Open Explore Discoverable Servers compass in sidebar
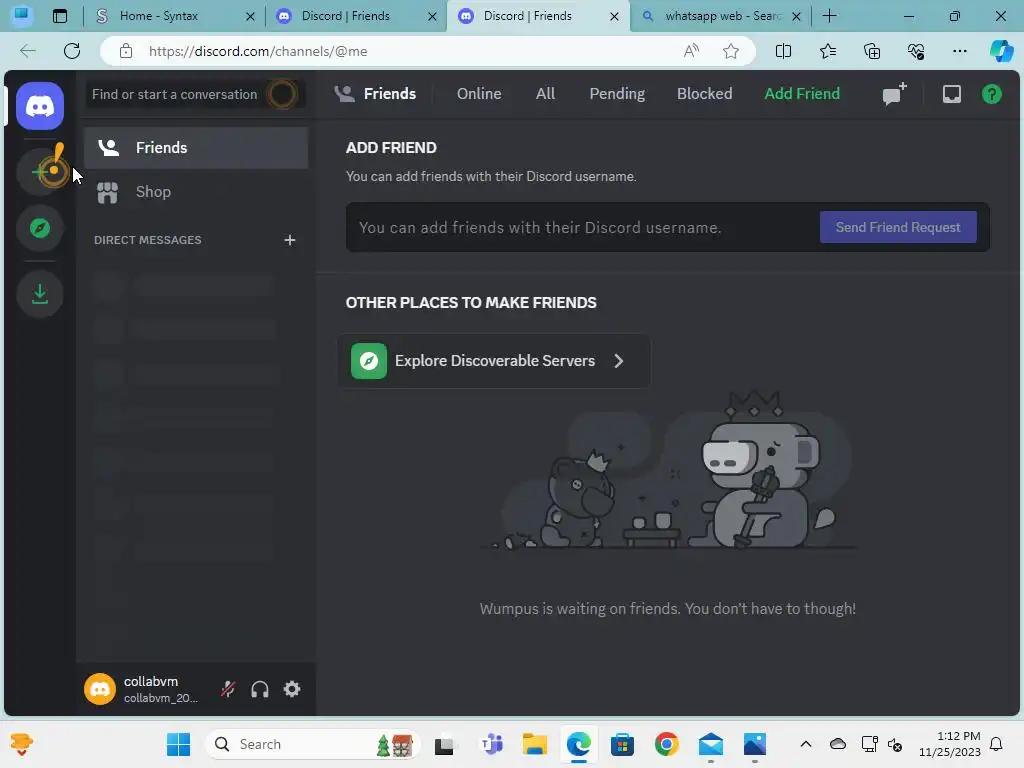 [x=40, y=229]
